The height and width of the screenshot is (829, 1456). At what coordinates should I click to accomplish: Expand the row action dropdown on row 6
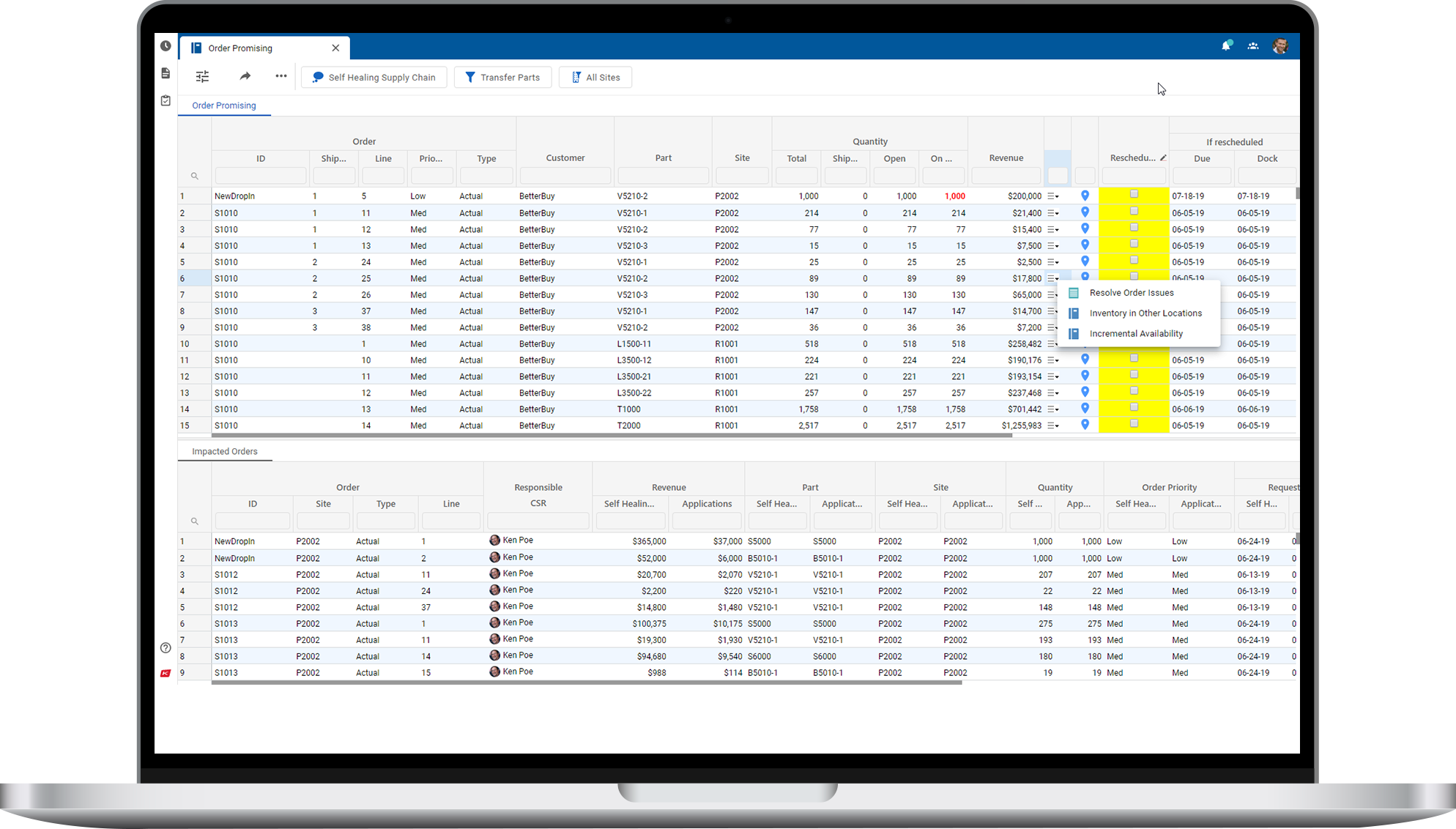pyautogui.click(x=1052, y=278)
